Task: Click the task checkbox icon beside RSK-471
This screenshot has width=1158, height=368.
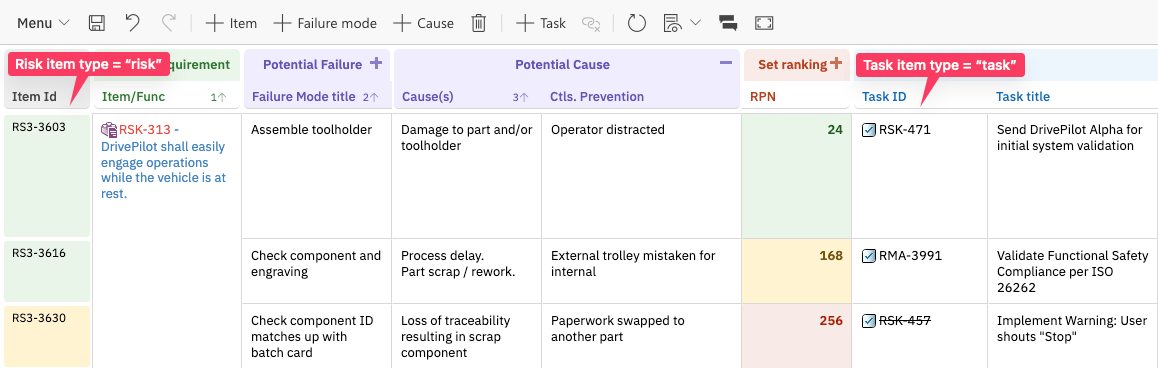Action: [869, 130]
